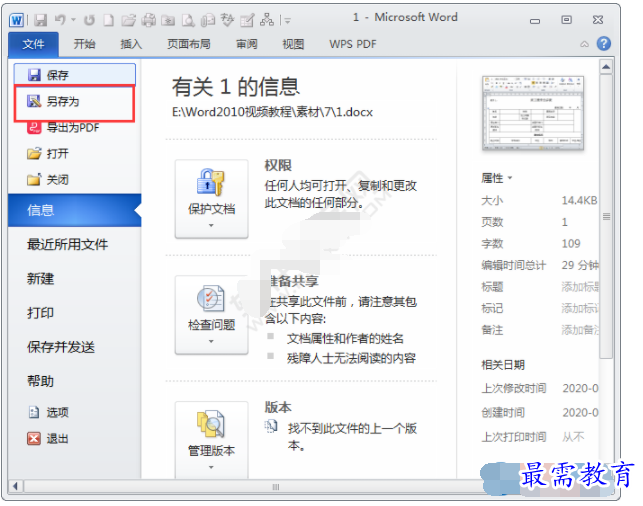Screen dimensions: 643x506
Task: Click the 管理版本 button
Action: click(x=212, y=440)
